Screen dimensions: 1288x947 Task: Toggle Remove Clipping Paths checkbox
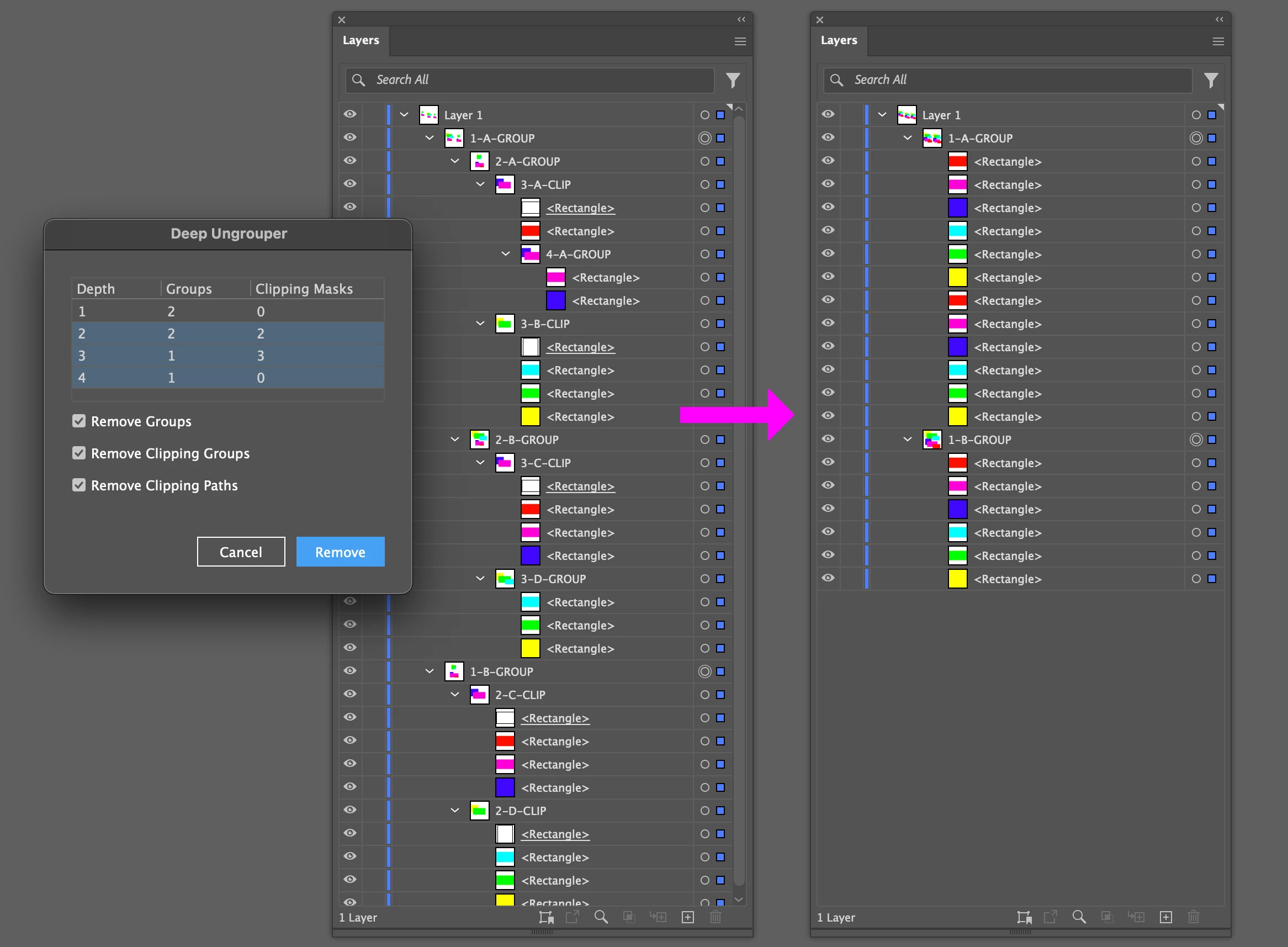pyautogui.click(x=79, y=485)
